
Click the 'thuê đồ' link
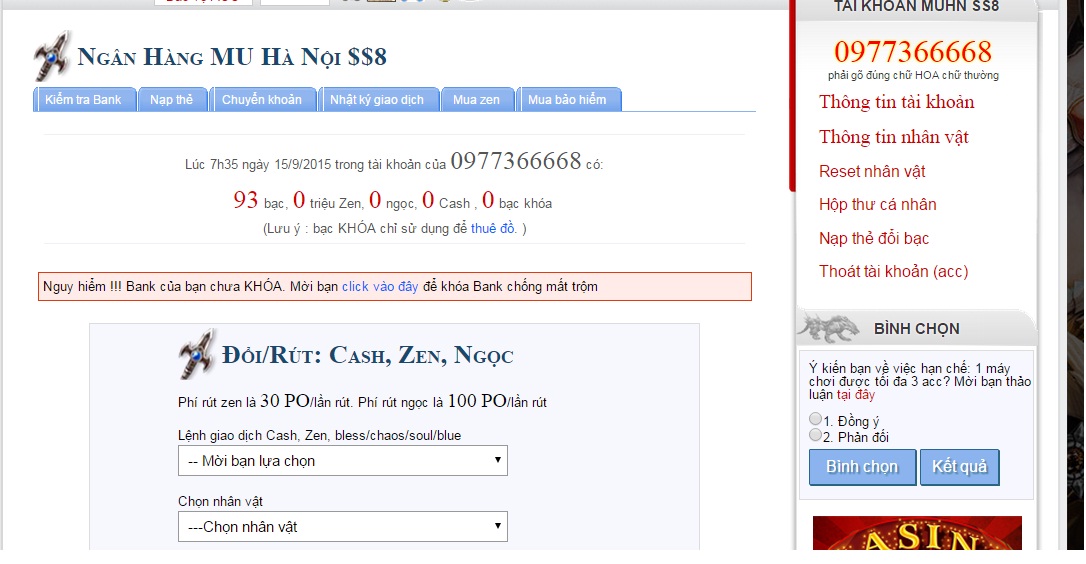coord(493,229)
